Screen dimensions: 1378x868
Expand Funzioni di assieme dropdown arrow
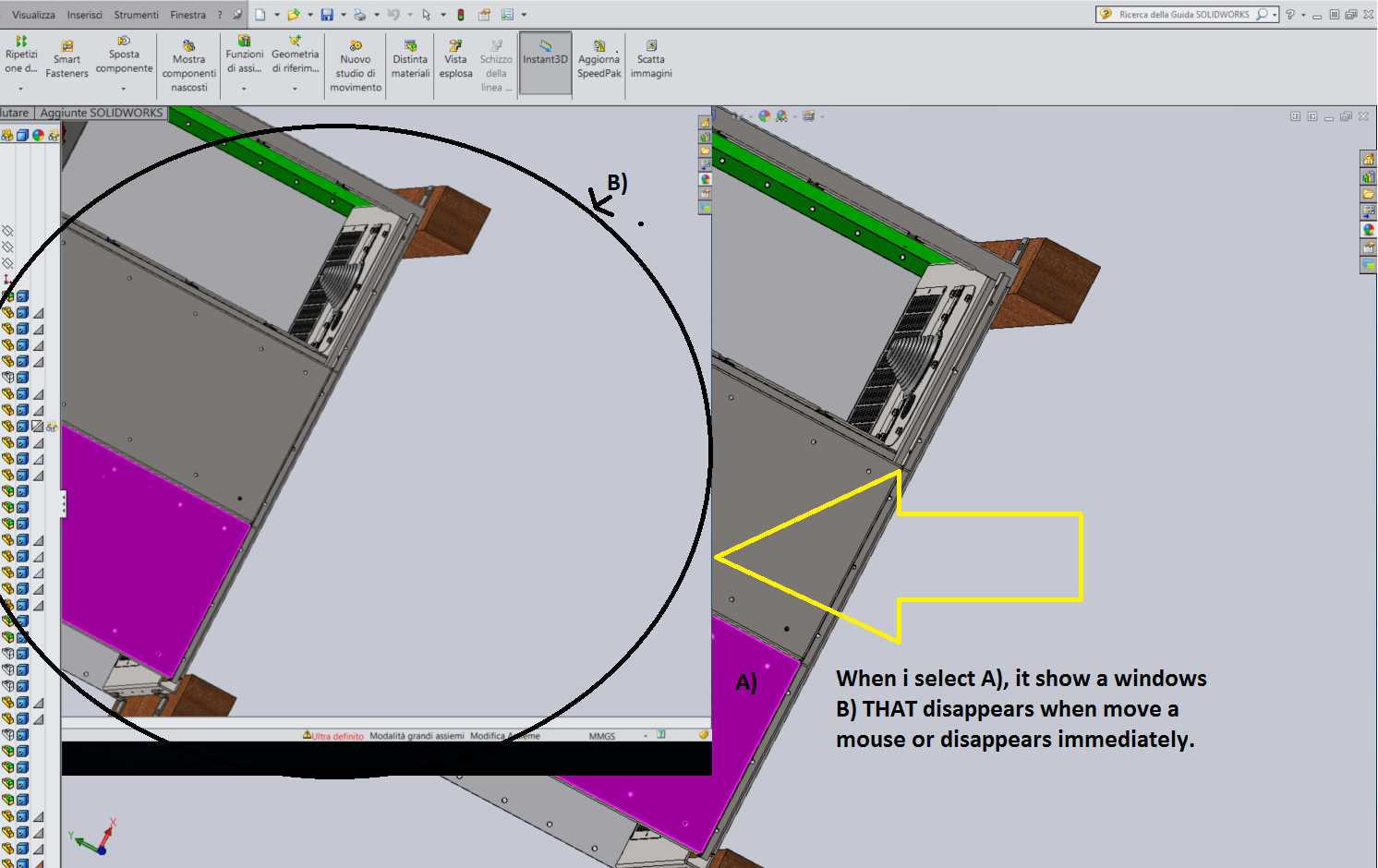tap(244, 89)
